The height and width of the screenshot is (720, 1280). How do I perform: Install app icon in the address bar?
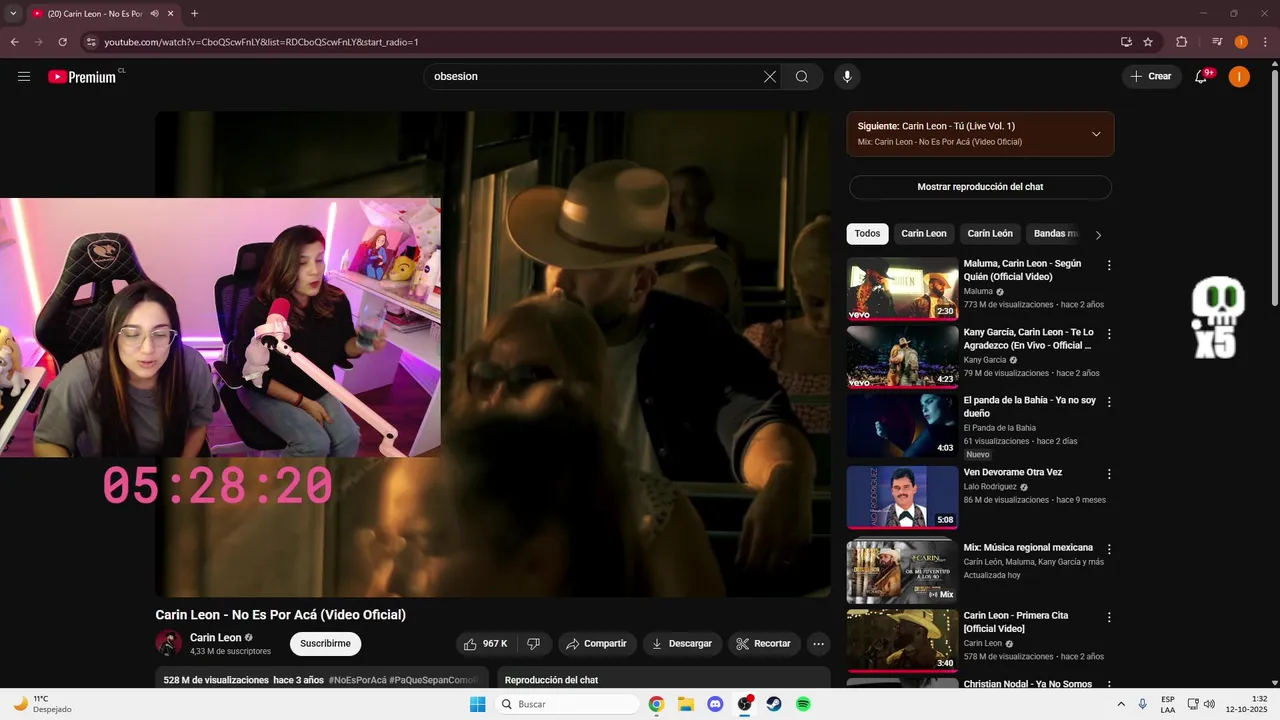click(1126, 42)
